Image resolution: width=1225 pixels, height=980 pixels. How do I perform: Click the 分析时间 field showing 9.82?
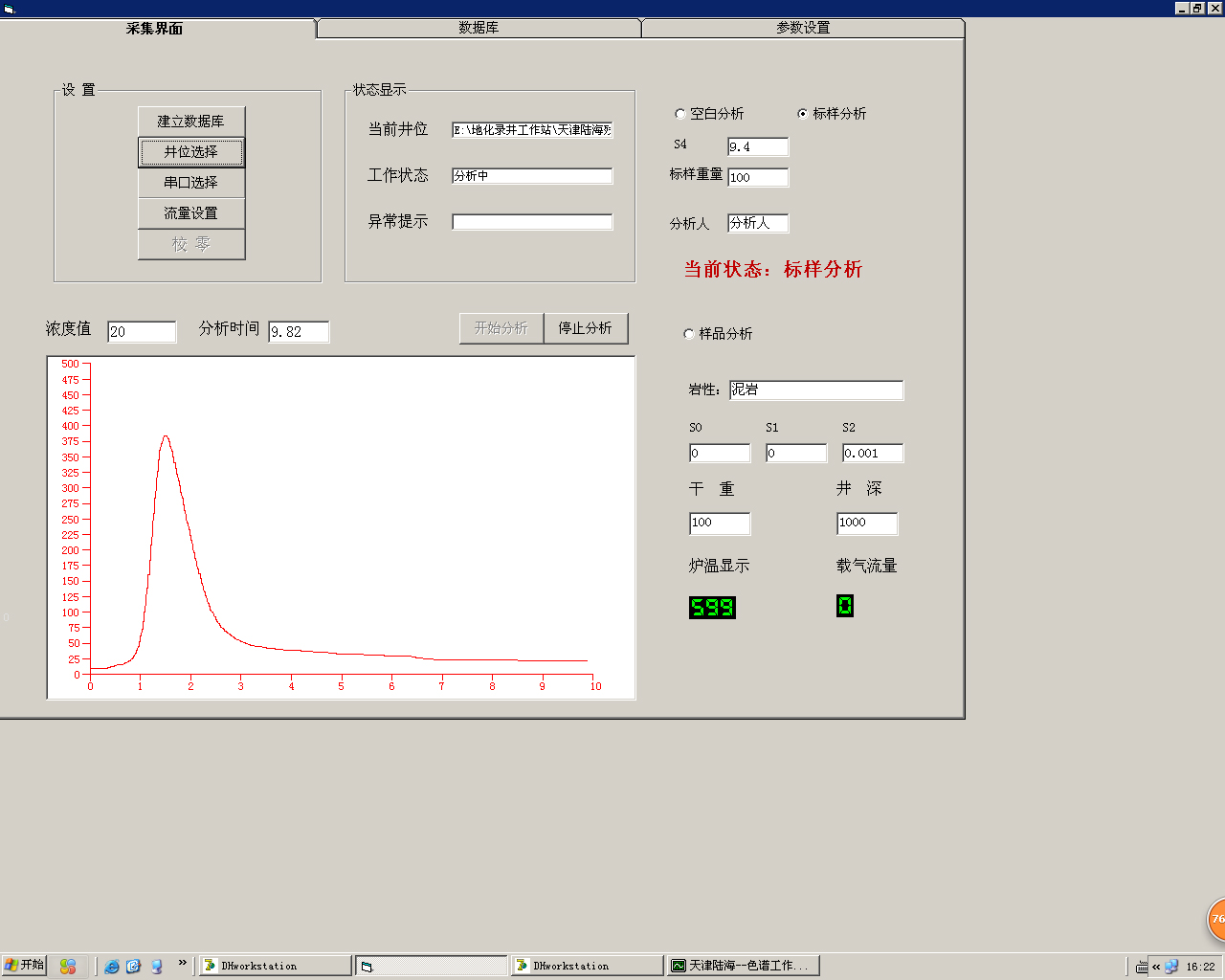coord(299,332)
